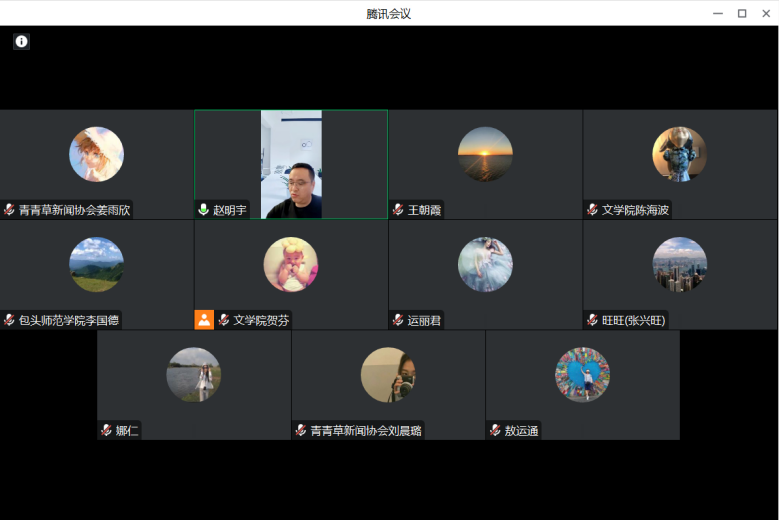Click the orange host icon beside 文学院贺芬
The height and width of the screenshot is (520, 779).
[204, 320]
